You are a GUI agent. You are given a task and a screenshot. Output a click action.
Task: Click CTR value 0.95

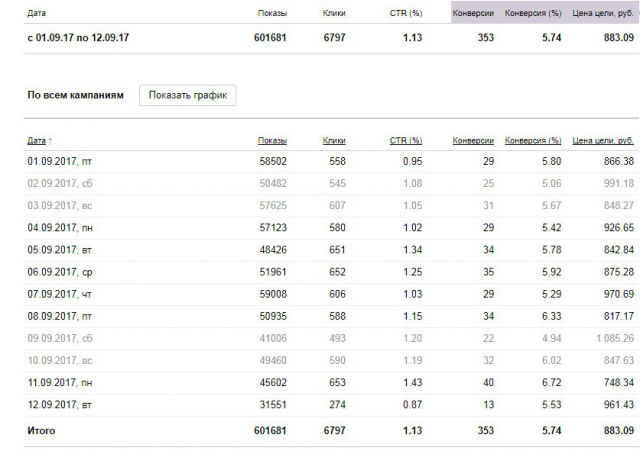click(x=412, y=161)
